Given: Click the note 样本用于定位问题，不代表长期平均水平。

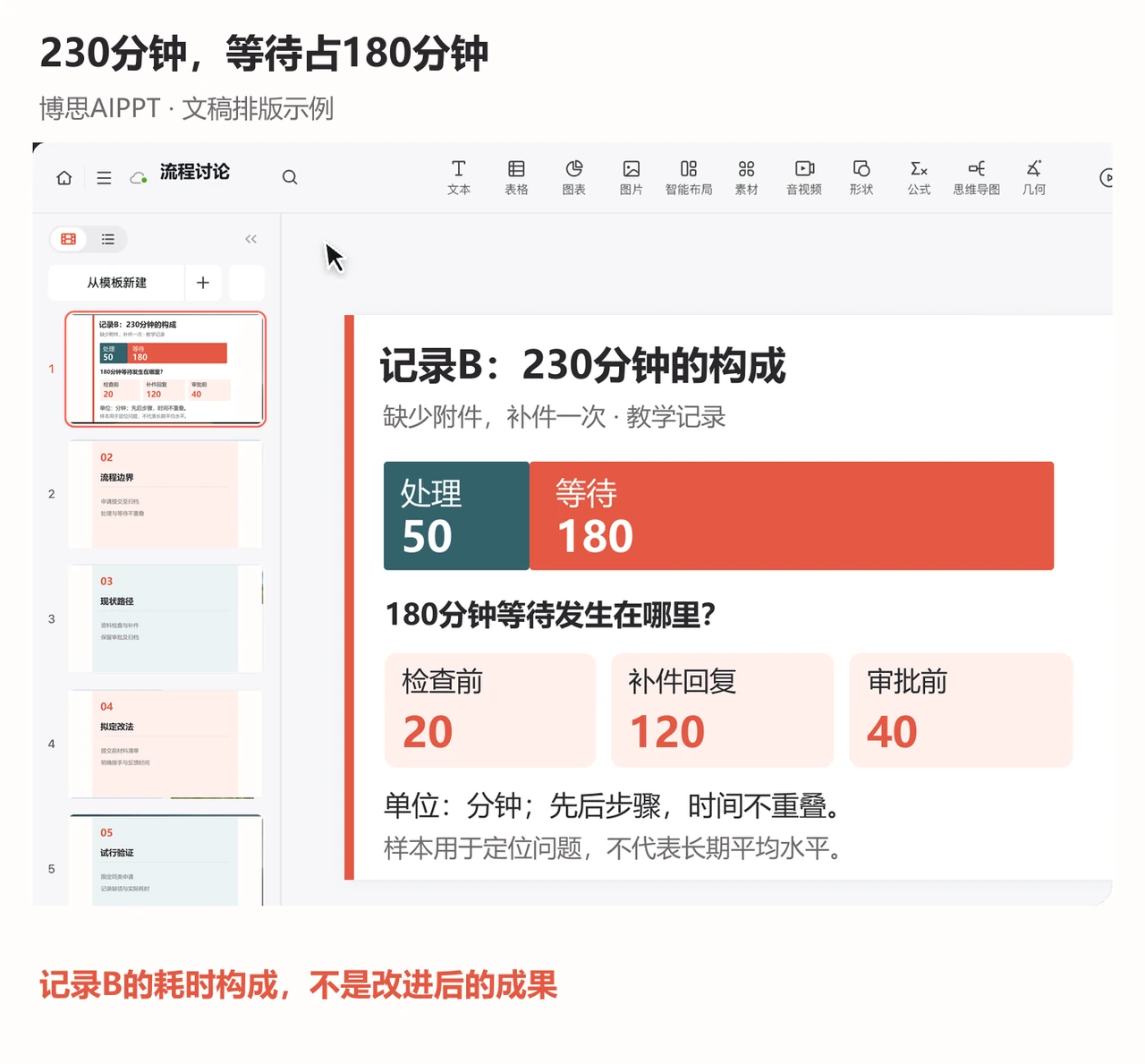Looking at the screenshot, I should (614, 847).
